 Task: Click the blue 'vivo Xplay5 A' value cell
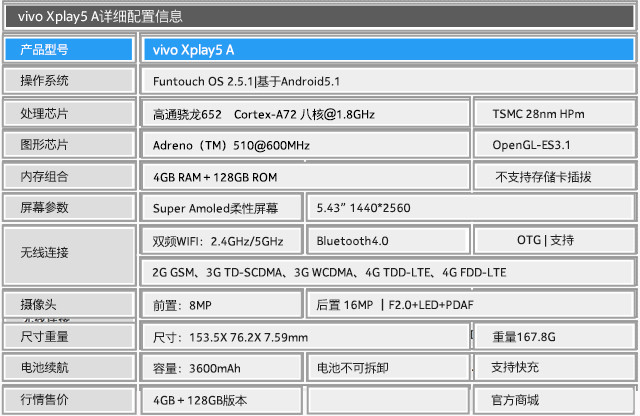pyautogui.click(x=388, y=50)
